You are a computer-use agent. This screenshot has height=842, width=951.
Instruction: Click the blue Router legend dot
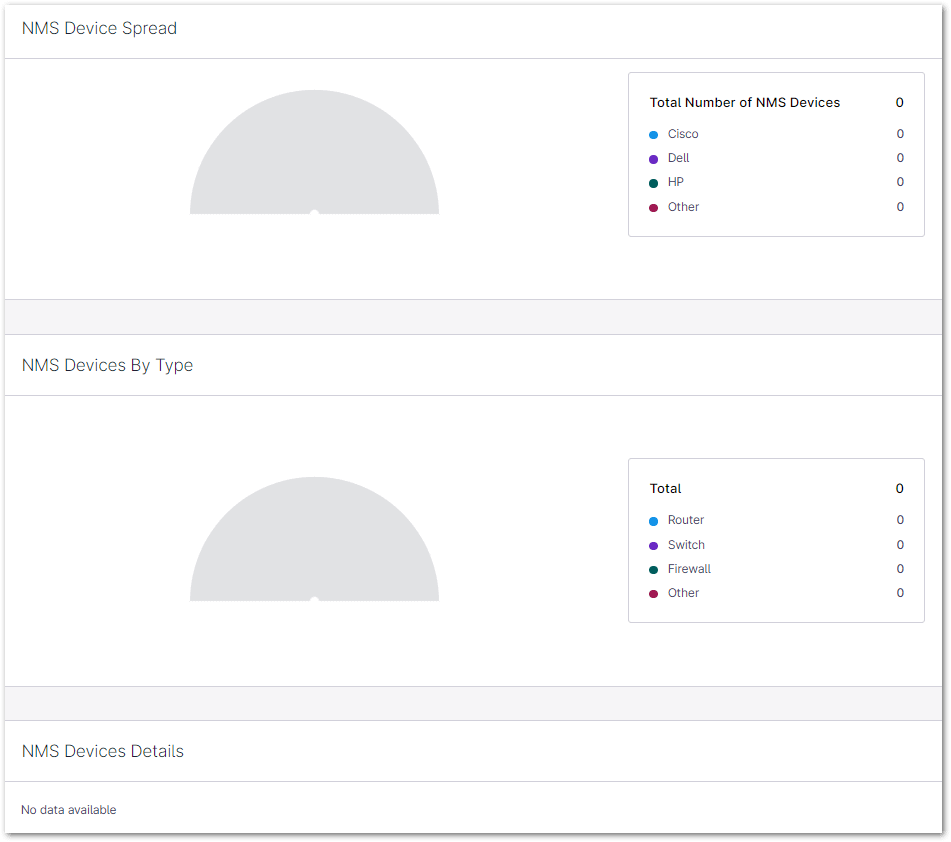(653, 521)
